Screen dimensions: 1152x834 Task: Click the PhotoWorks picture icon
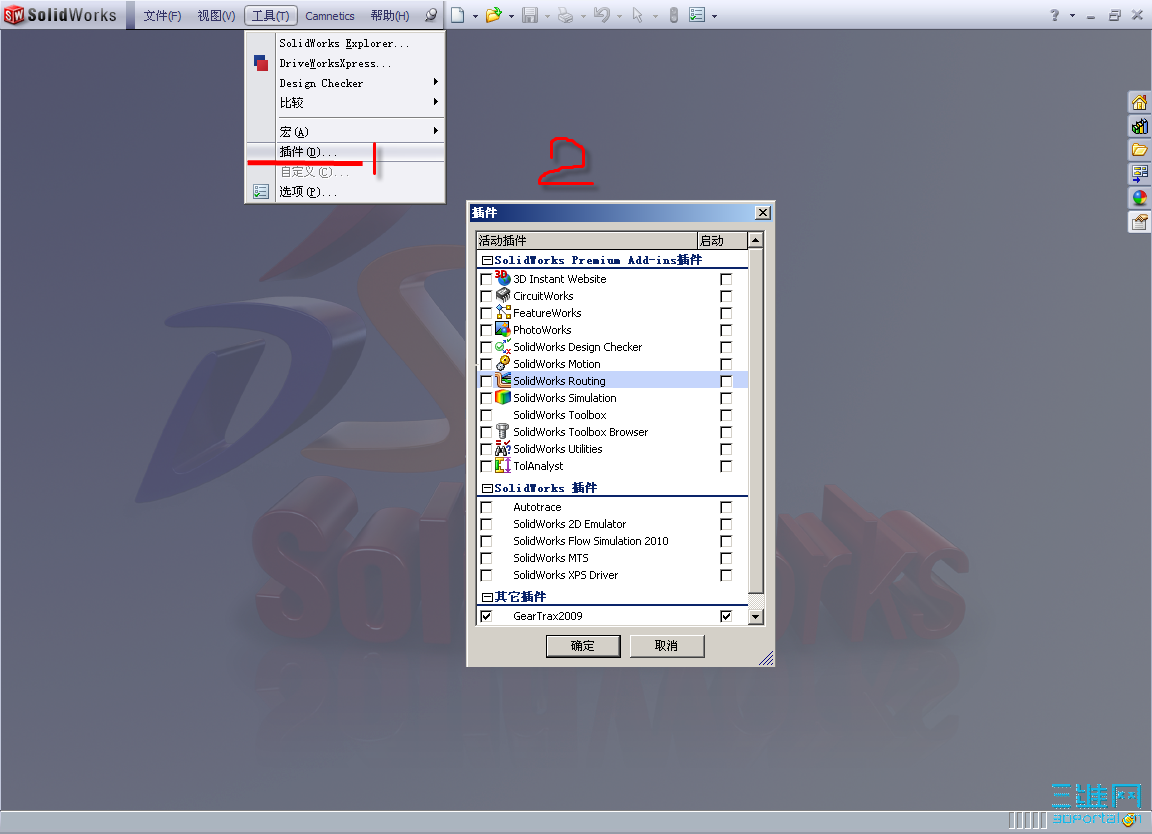click(503, 329)
